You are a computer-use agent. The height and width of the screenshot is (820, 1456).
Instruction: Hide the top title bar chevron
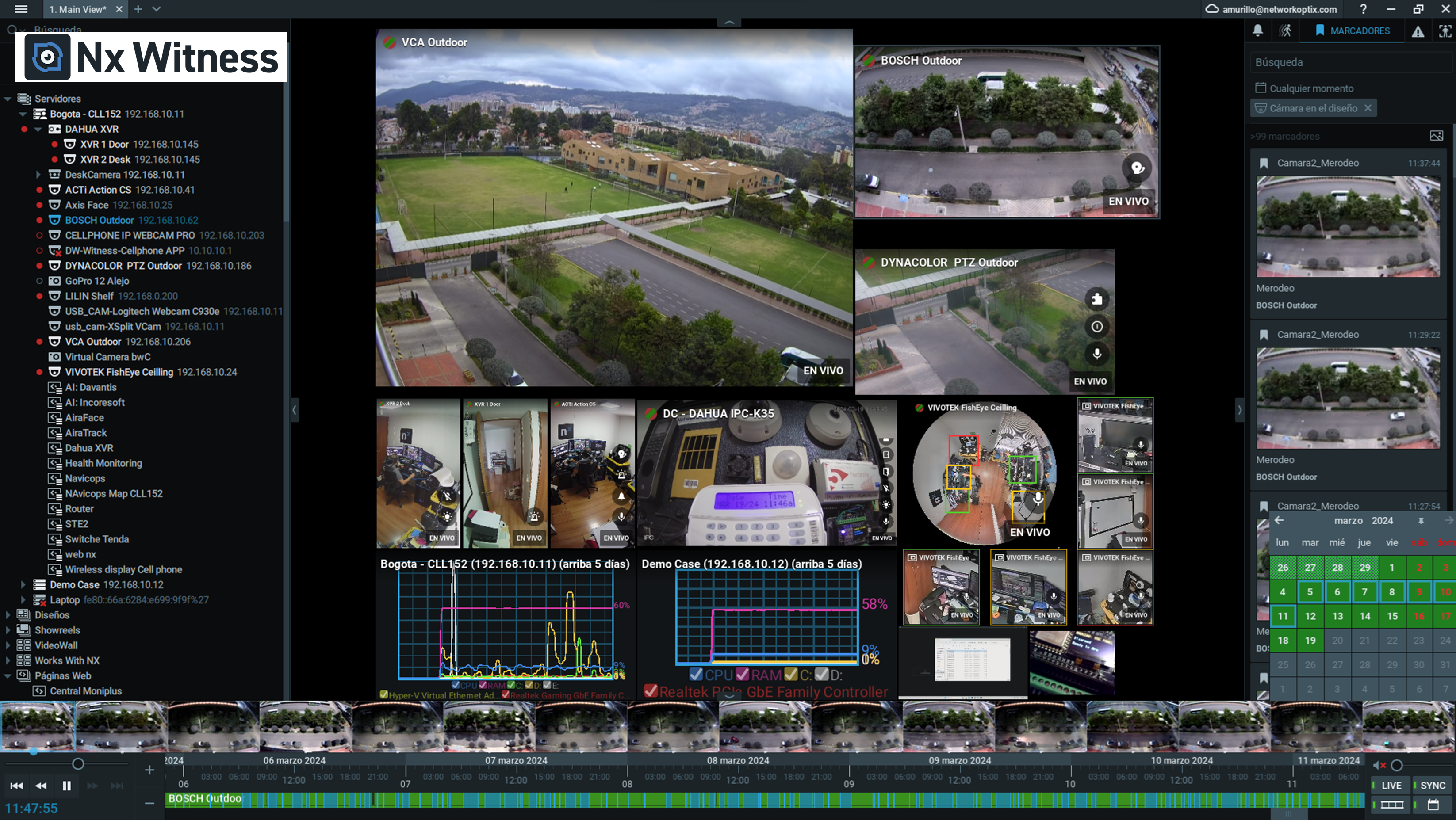729,23
